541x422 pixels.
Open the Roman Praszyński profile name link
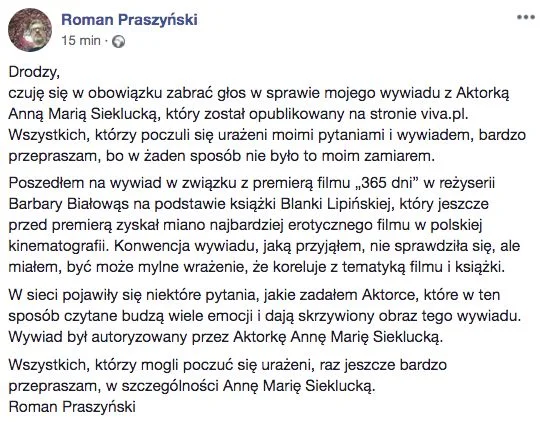129,19
